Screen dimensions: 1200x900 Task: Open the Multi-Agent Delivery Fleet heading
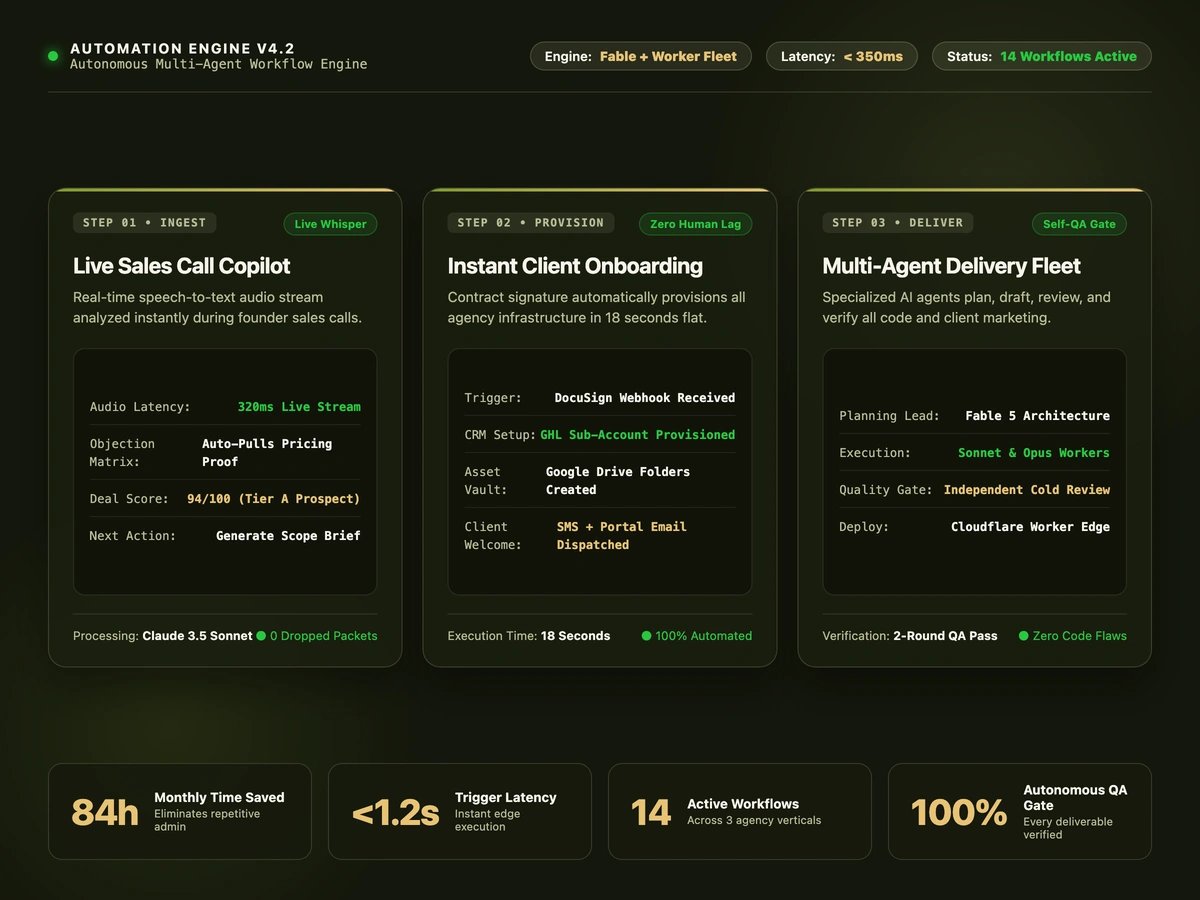[x=951, y=266]
